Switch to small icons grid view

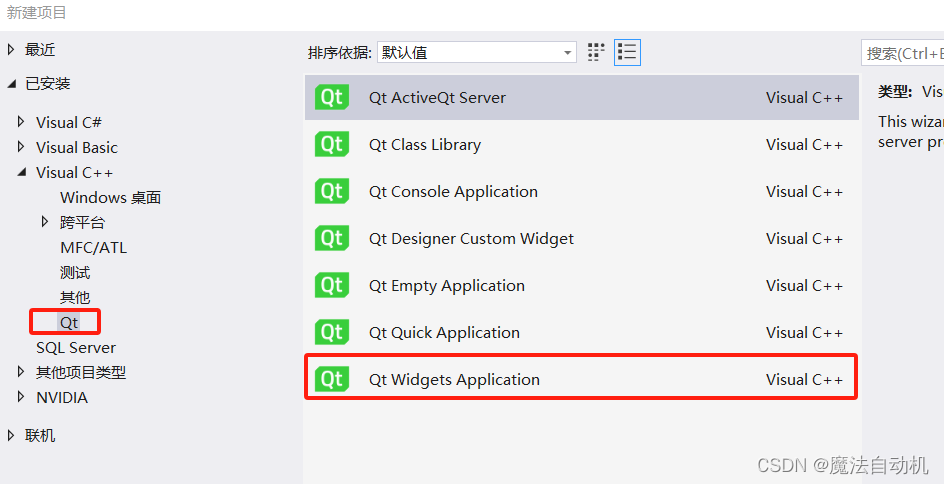[595, 52]
